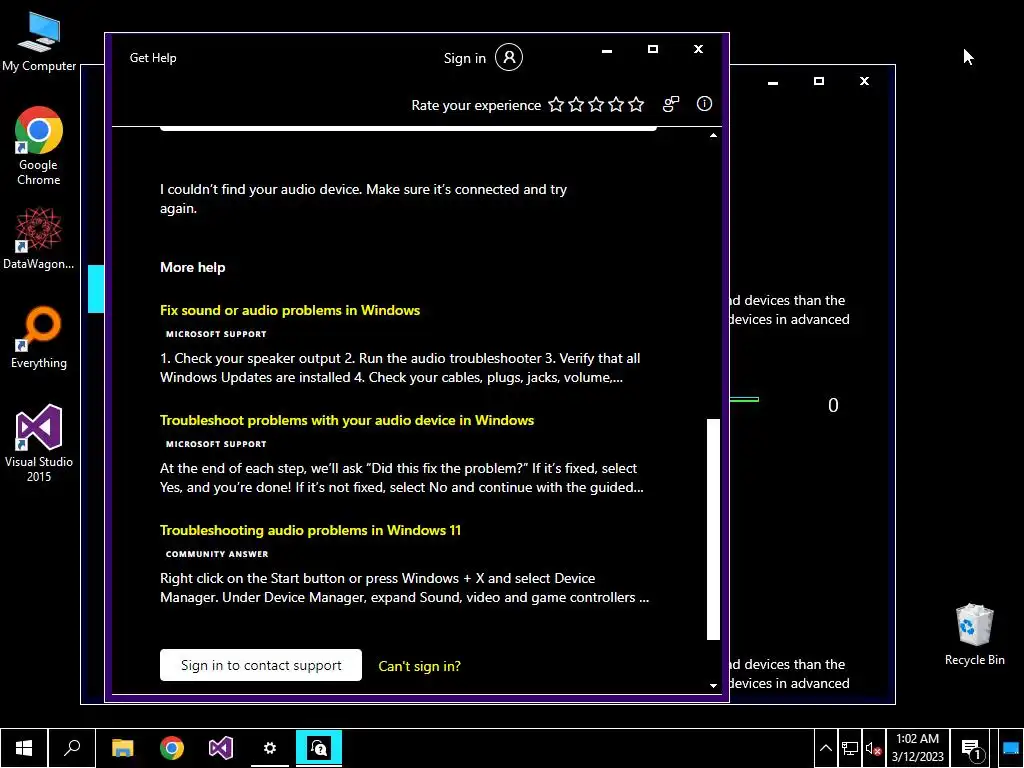This screenshot has height=768, width=1024.
Task: Maximize the background Settings window
Action: coord(818,82)
